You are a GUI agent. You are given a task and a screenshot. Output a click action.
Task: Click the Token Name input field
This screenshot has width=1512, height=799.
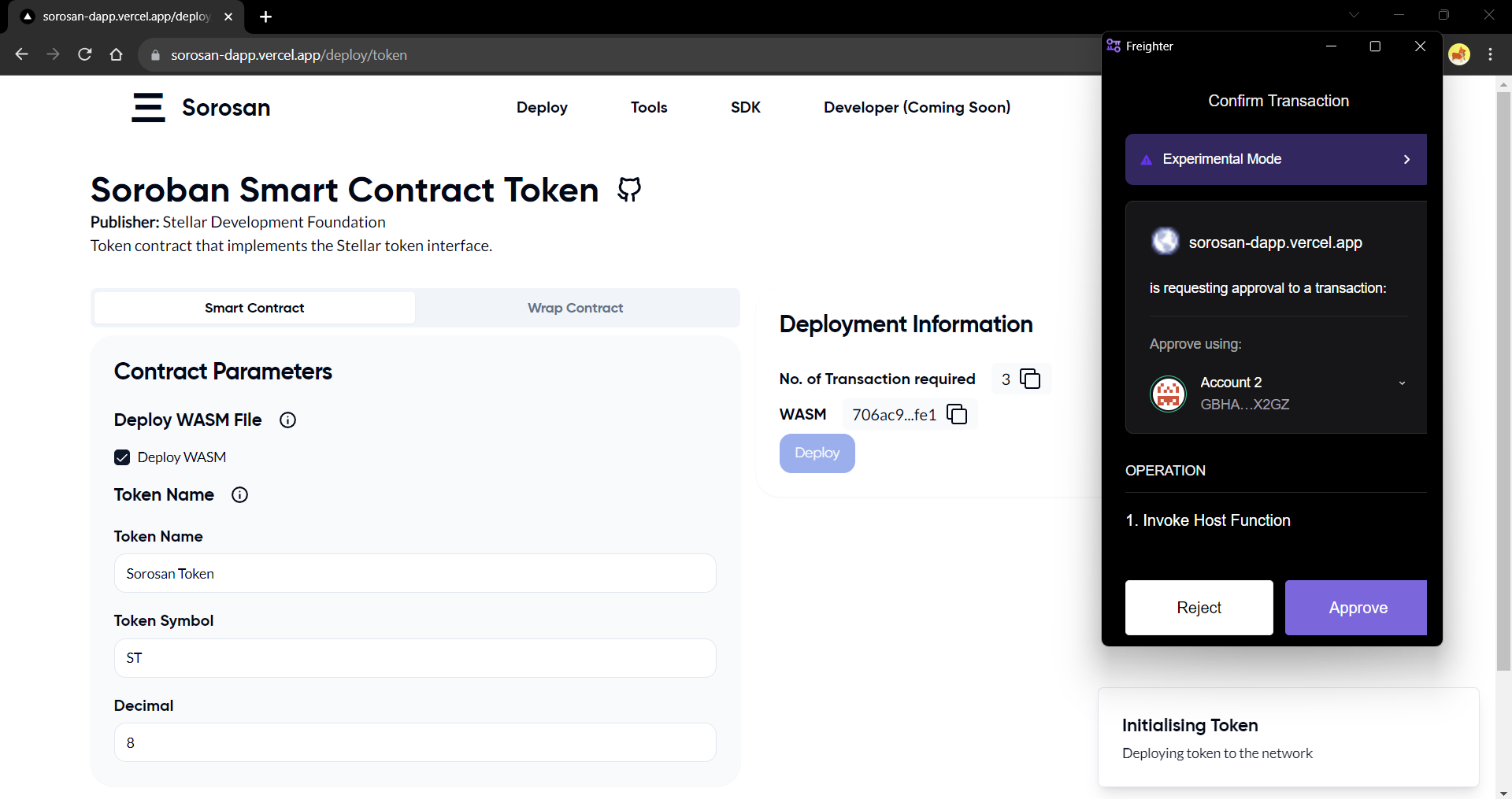coord(415,573)
